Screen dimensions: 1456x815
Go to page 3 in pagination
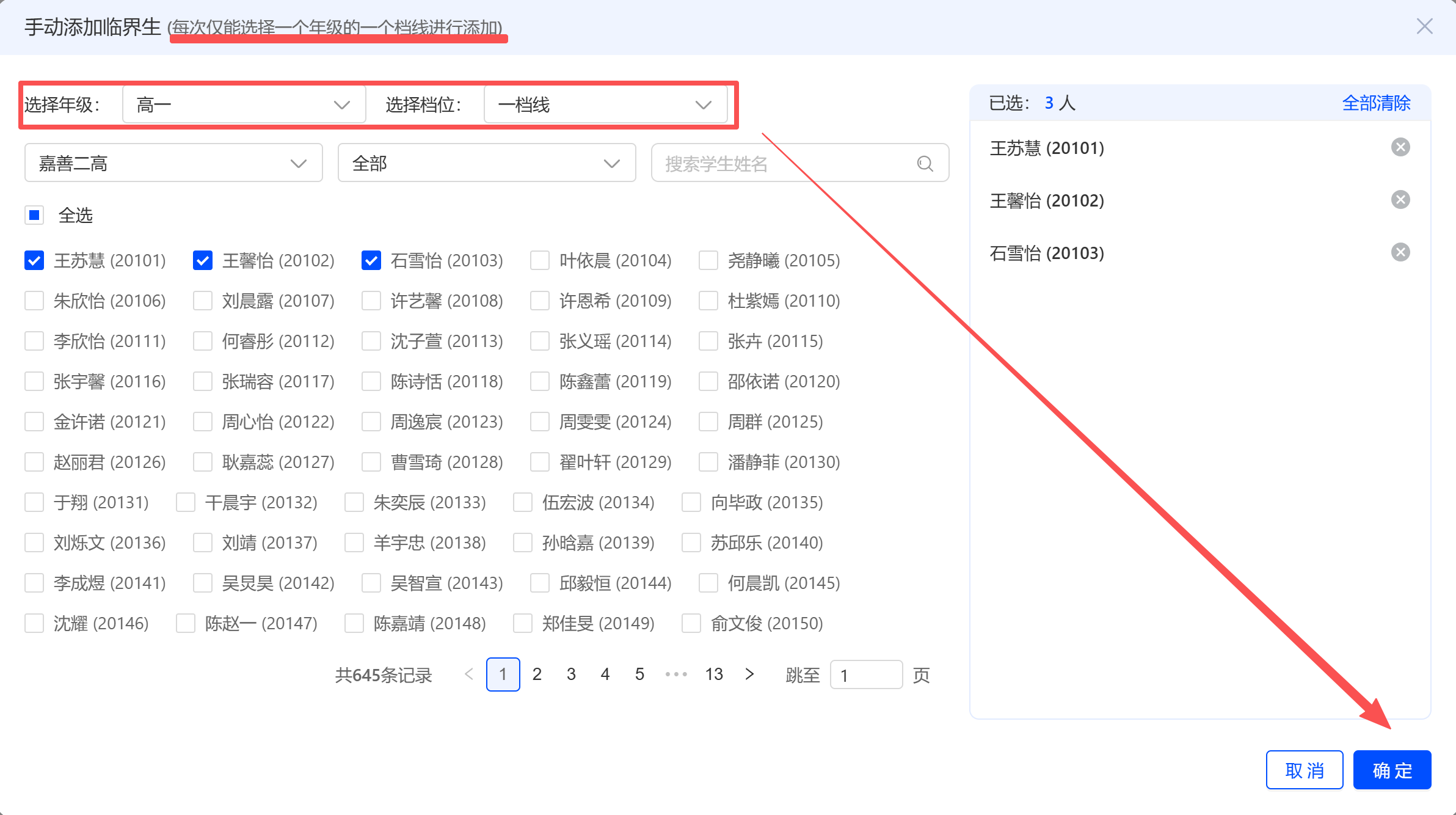pos(571,674)
